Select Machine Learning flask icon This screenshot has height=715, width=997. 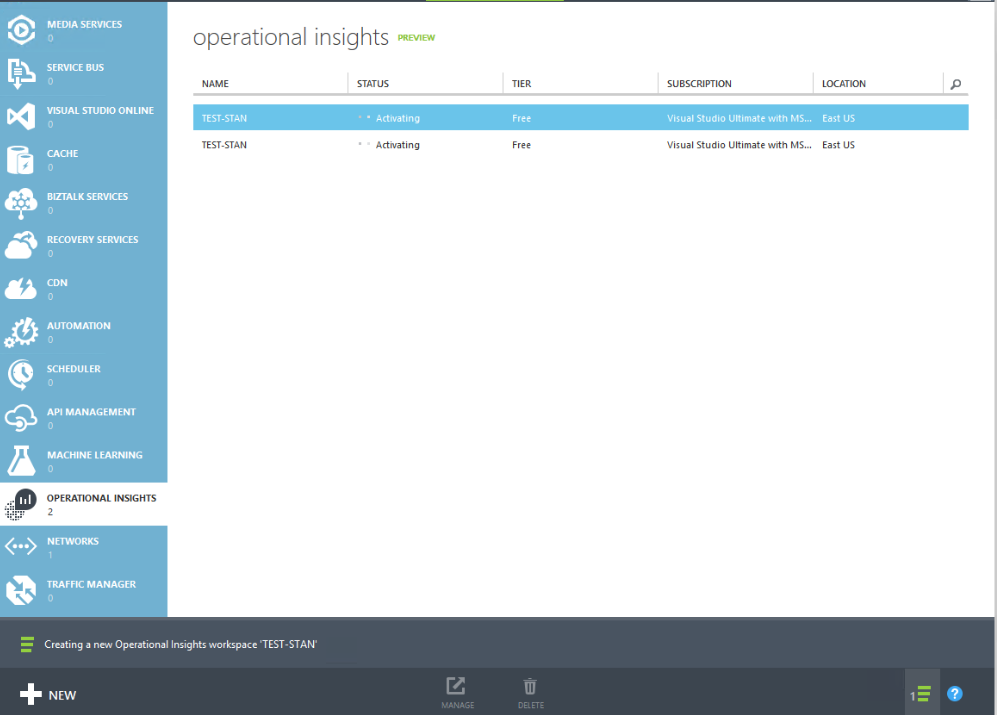(x=22, y=460)
